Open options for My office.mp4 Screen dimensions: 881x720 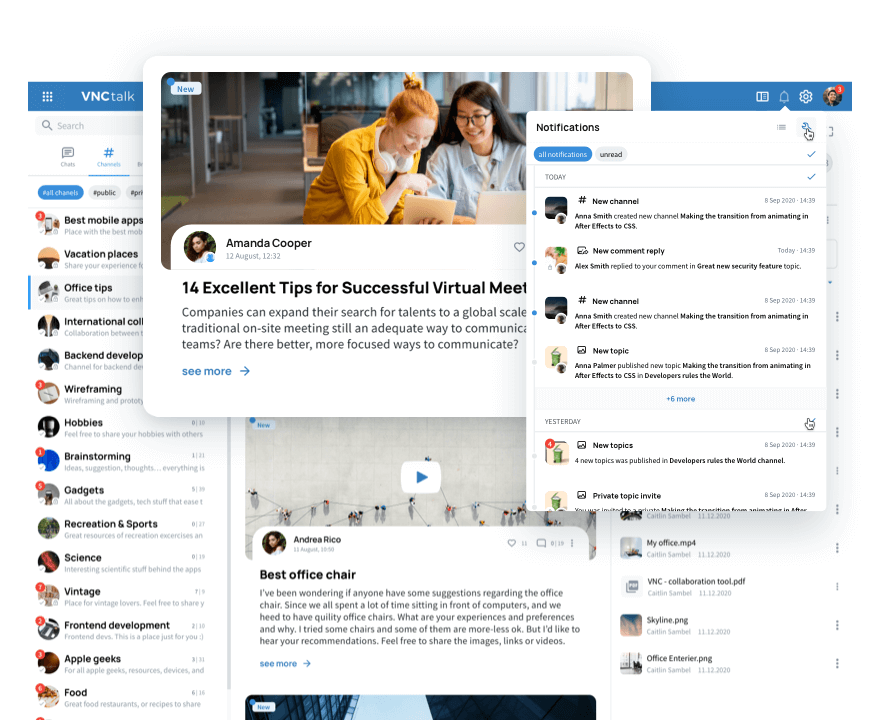pyautogui.click(x=837, y=547)
